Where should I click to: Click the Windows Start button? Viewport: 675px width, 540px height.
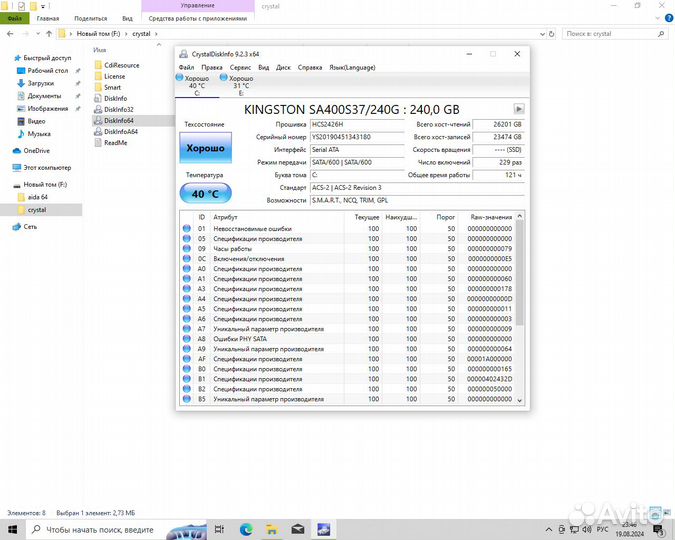[x=11, y=528]
